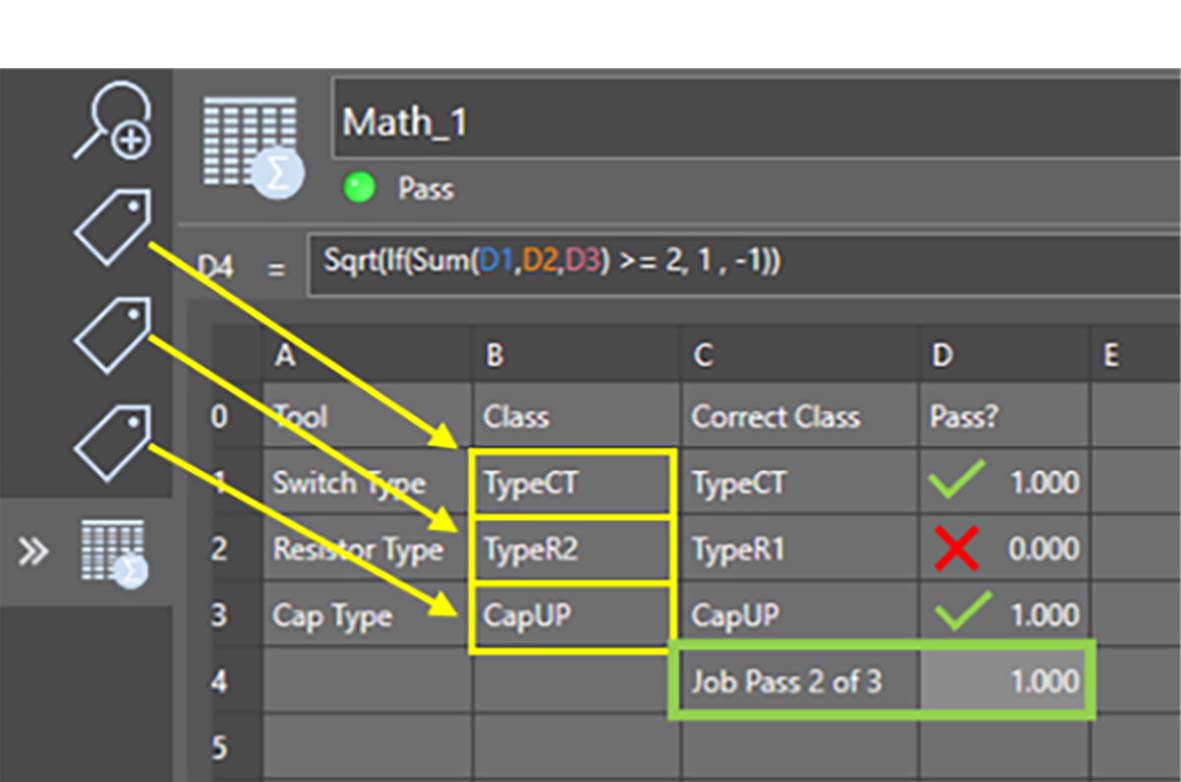Screen dimensions: 1181x782
Task: Select the TypeCT cell in Correct Class column
Action: 800,482
